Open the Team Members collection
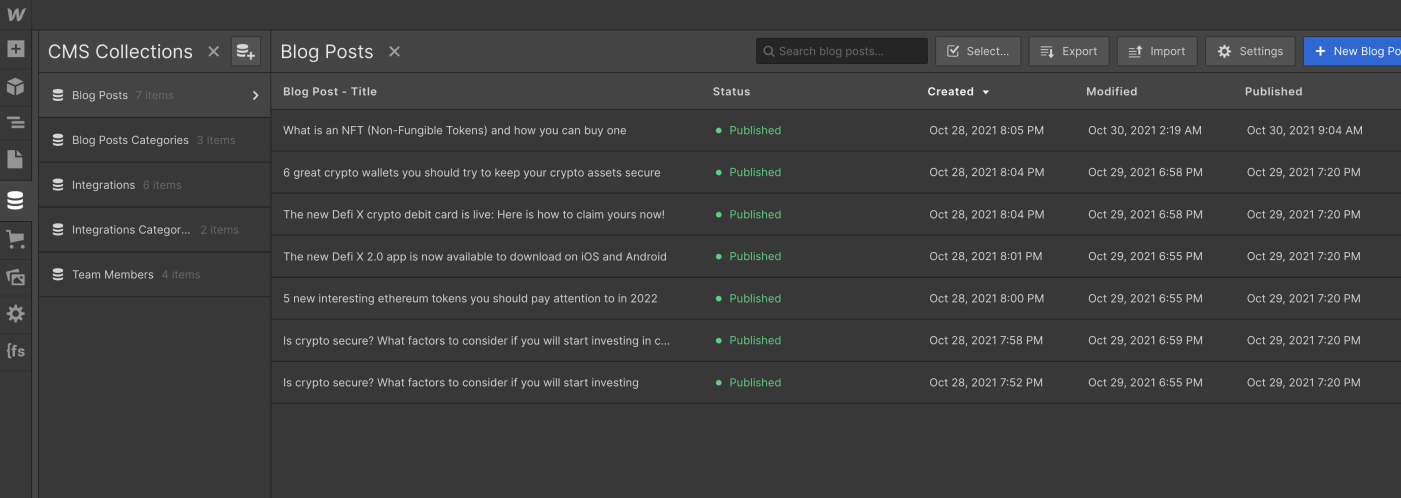Viewport: 1401px width, 498px height. (x=155, y=274)
